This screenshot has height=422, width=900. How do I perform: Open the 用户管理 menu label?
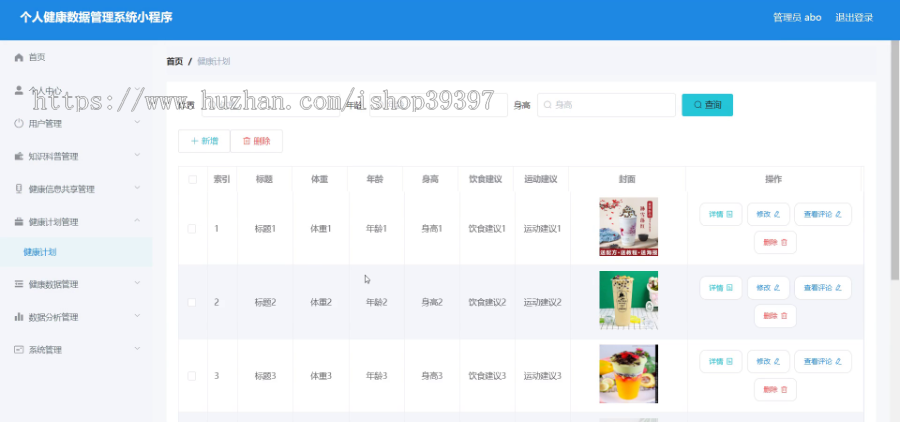[45, 123]
